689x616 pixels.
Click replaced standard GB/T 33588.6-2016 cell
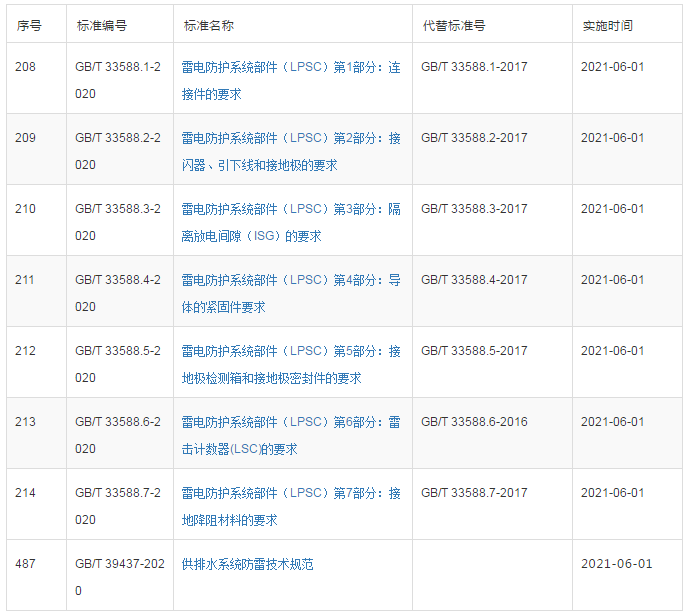(x=474, y=423)
